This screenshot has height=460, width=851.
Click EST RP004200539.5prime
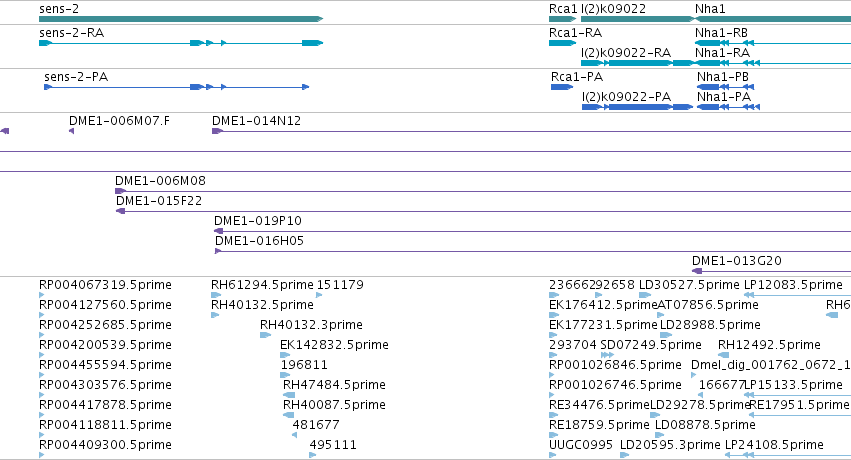coord(105,344)
